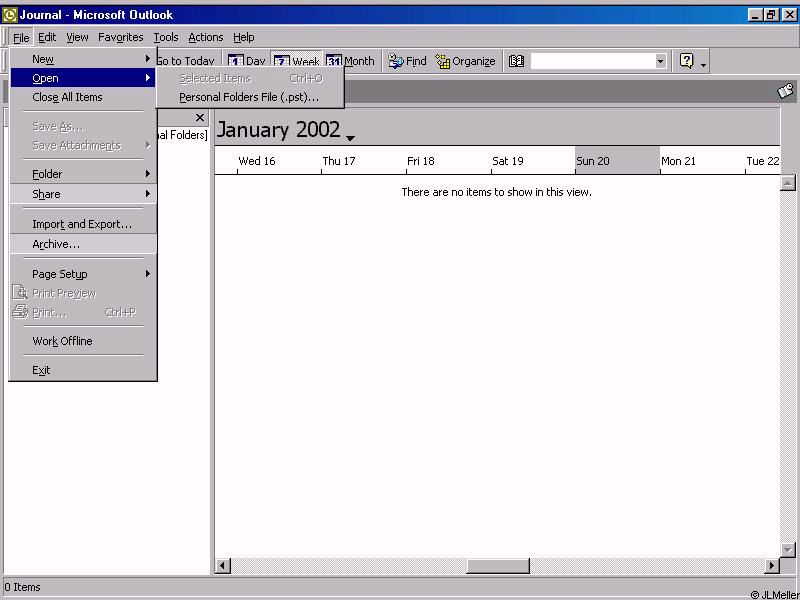Choose Import and Export...
This screenshot has height=600, width=800.
[x=83, y=224]
